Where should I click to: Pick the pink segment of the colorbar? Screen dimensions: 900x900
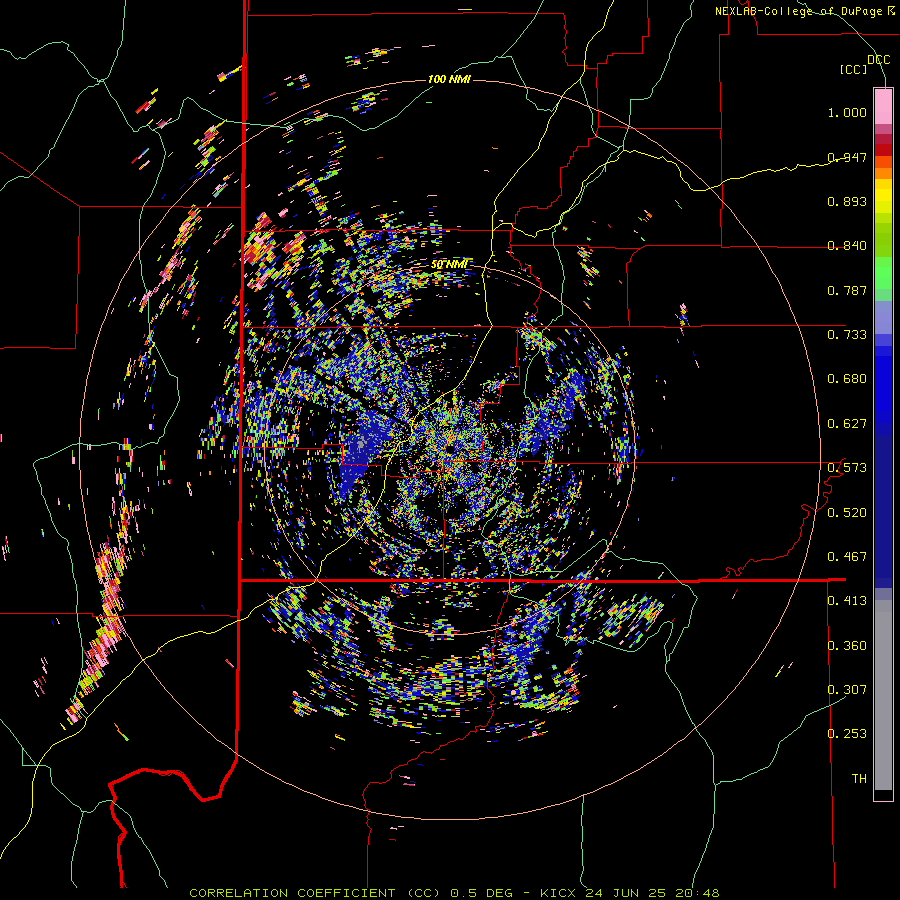(883, 106)
